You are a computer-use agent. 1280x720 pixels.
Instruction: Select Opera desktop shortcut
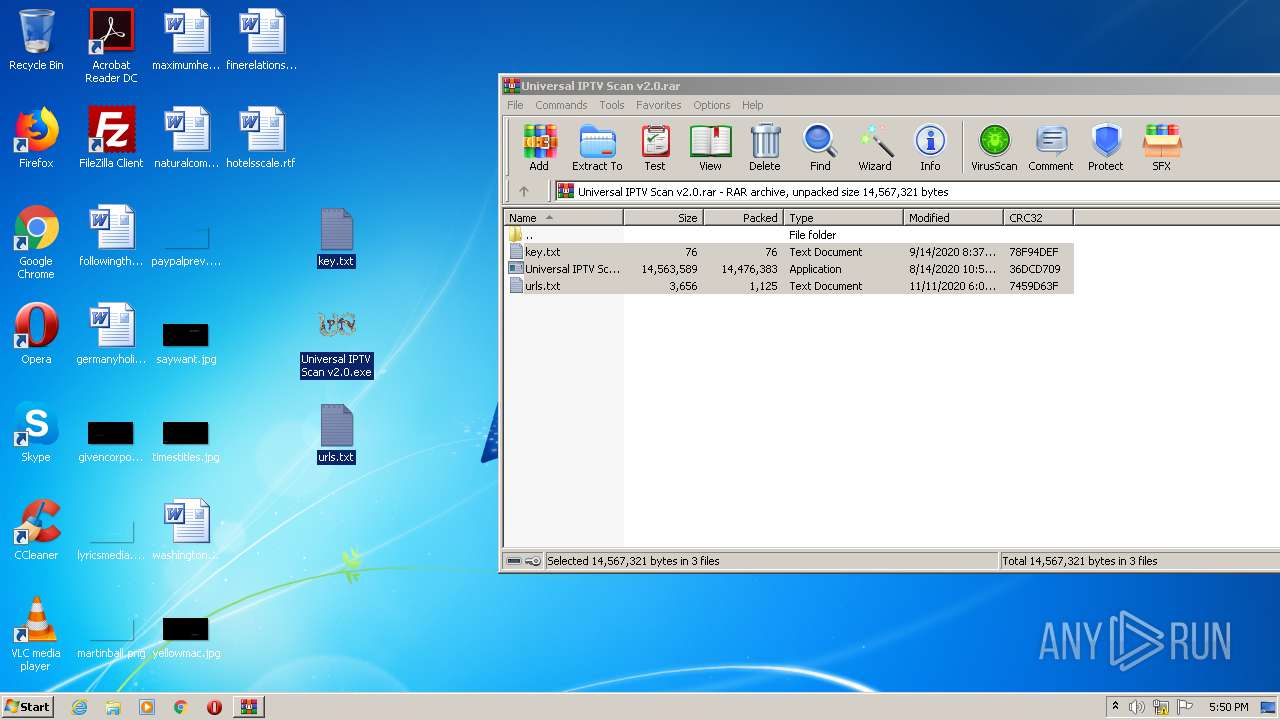(36, 334)
